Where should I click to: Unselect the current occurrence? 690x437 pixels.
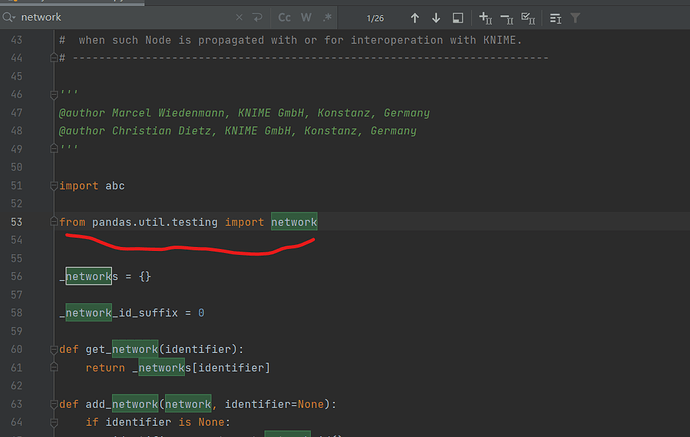507,18
